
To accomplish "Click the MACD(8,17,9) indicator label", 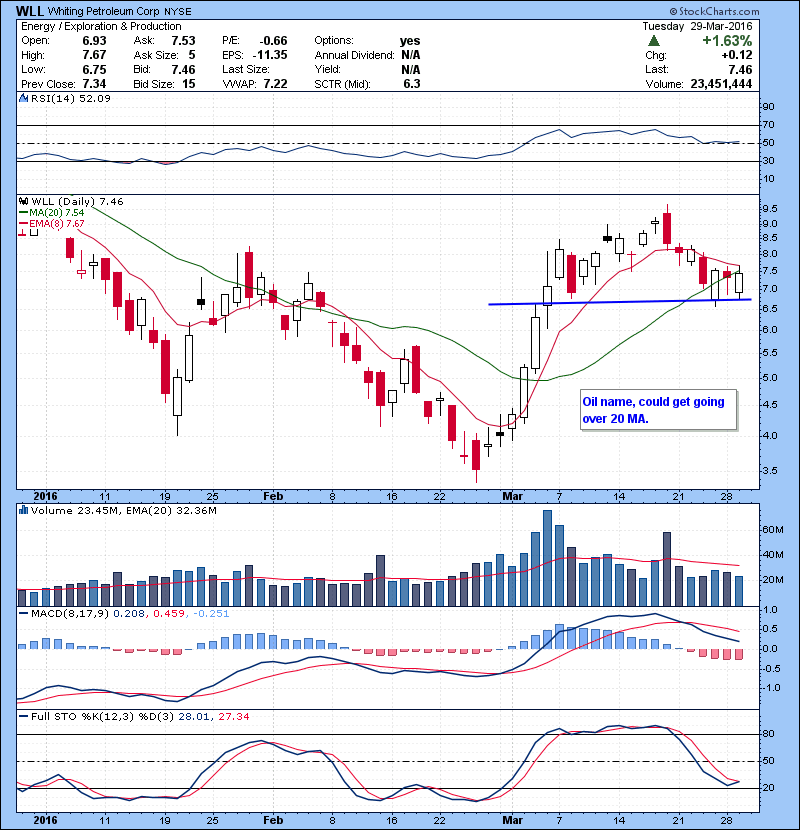I will tap(69, 613).
